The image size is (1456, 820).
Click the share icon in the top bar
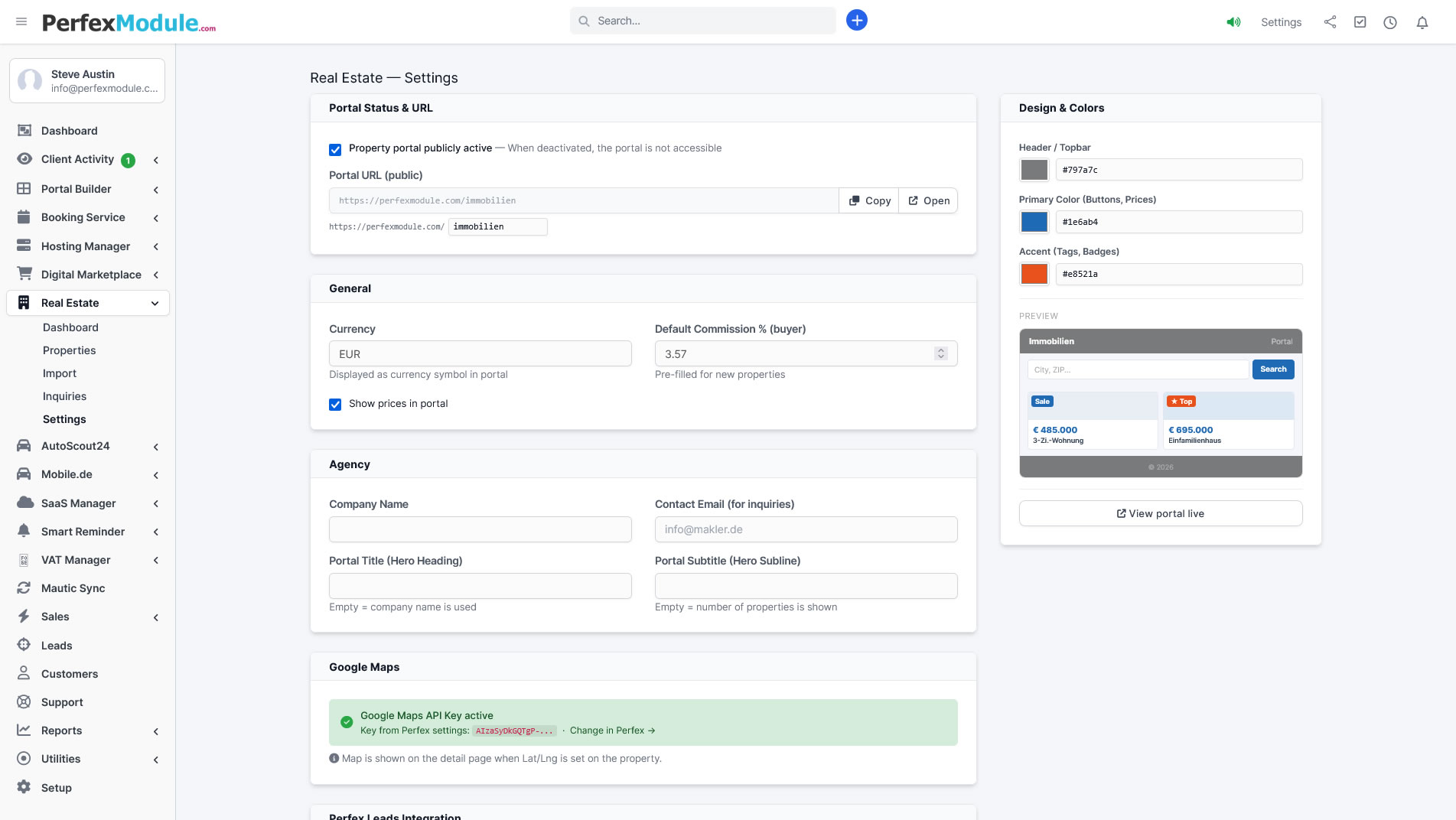click(x=1330, y=22)
